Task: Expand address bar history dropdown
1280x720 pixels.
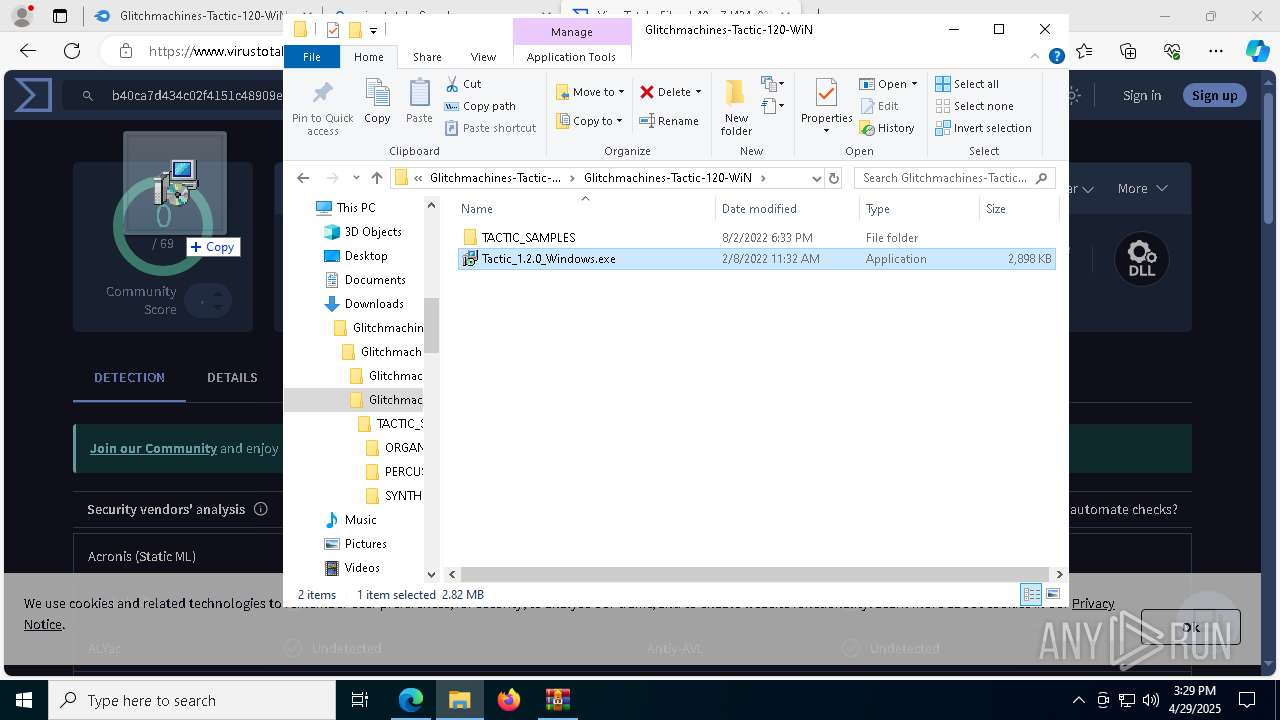Action: pos(817,178)
